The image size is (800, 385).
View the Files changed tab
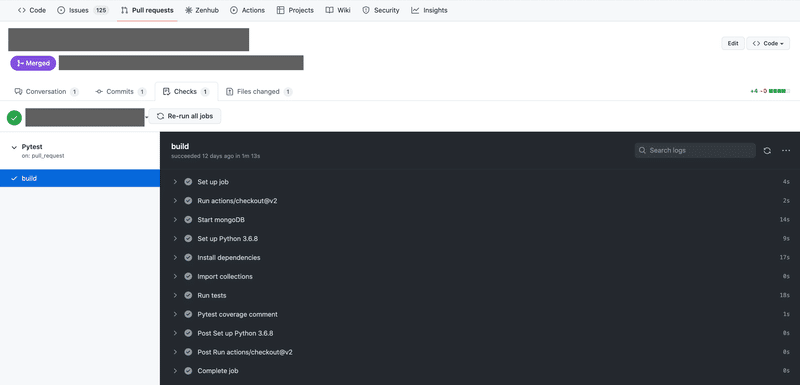coord(259,92)
